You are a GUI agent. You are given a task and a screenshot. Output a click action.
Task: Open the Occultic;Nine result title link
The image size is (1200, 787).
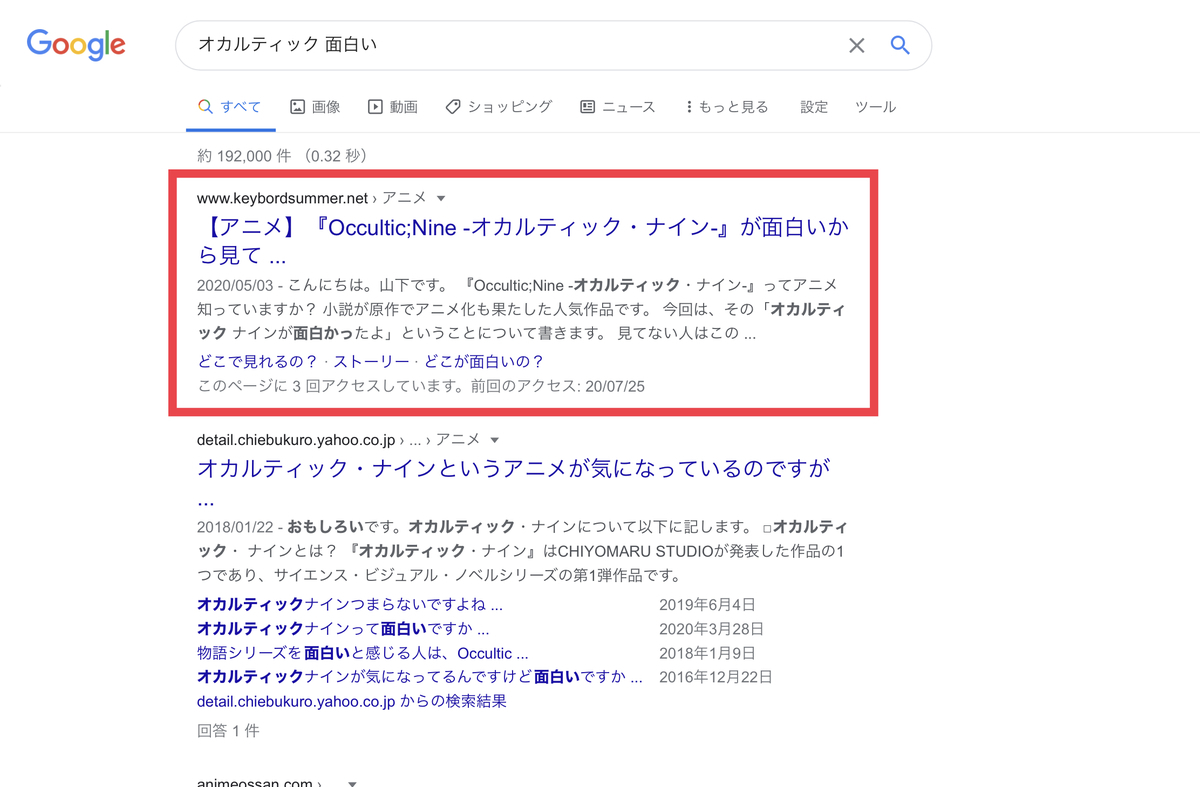click(x=523, y=241)
